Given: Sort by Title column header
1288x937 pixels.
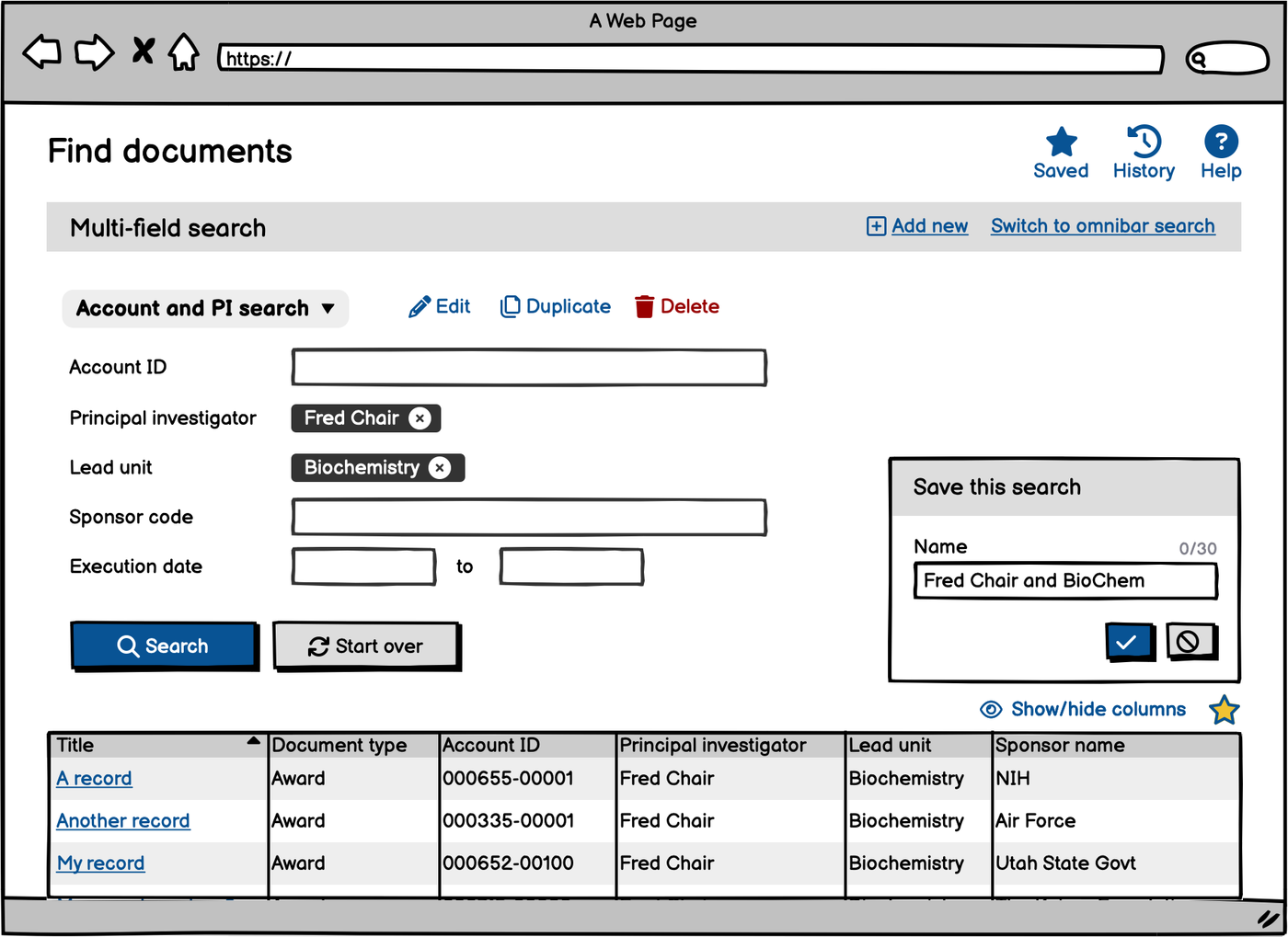Looking at the screenshot, I should point(158,745).
